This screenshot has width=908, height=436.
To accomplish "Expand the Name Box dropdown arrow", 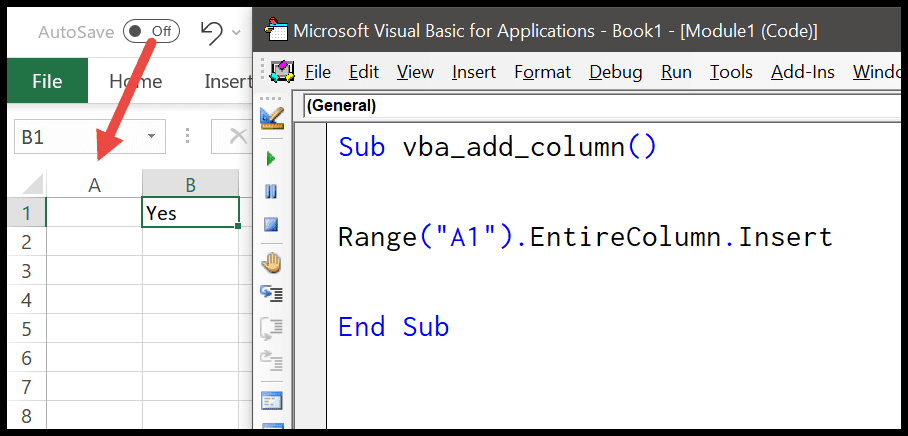I will pos(152,137).
